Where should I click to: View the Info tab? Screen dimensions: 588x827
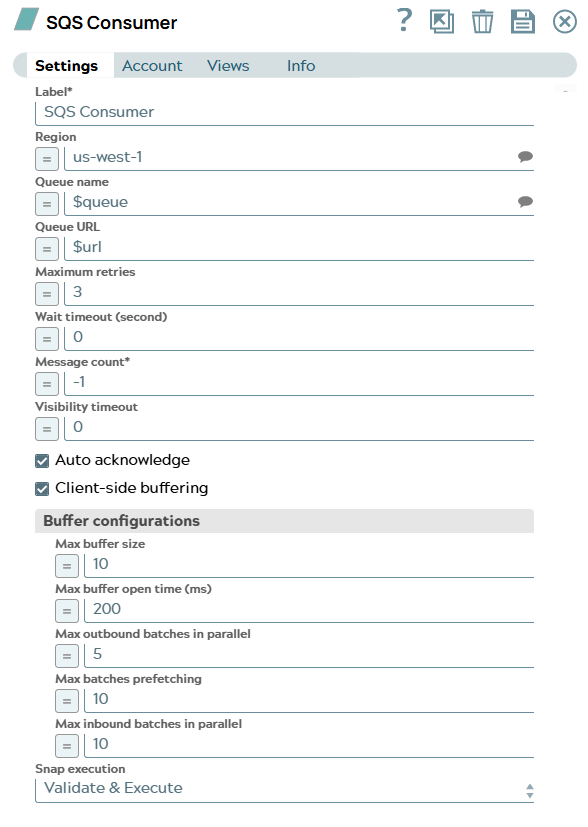click(x=301, y=65)
